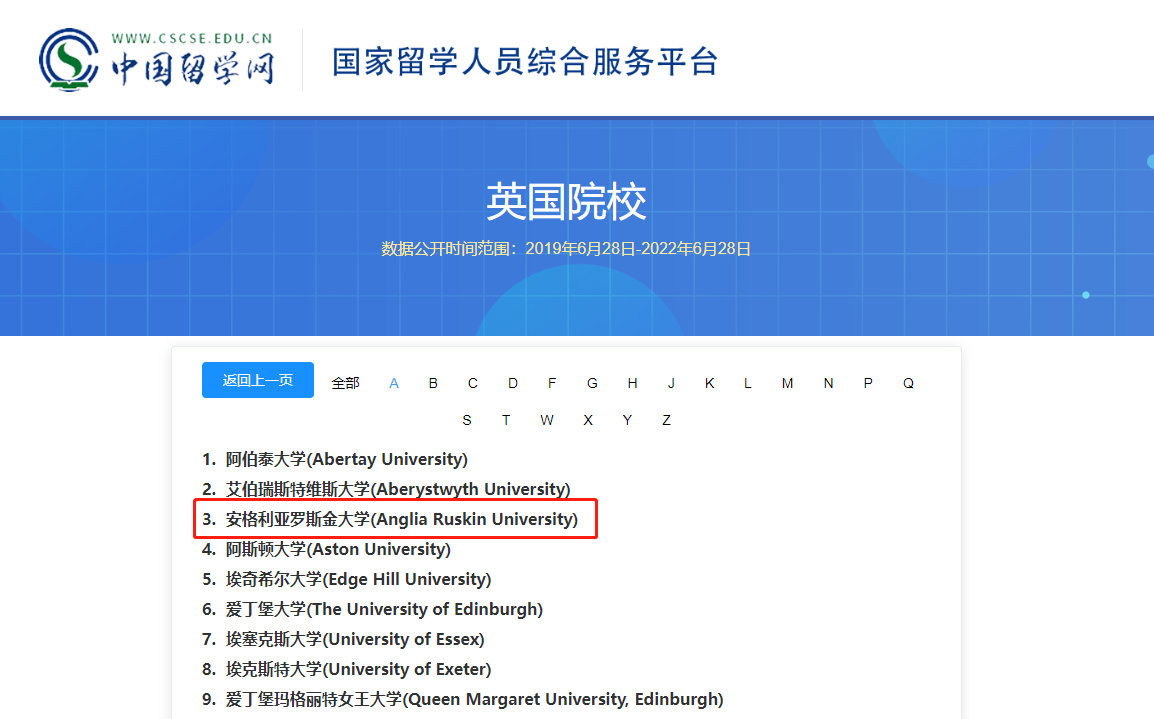This screenshot has height=719, width=1154.
Task: Open Aberystwyth University entry
Action: (397, 489)
